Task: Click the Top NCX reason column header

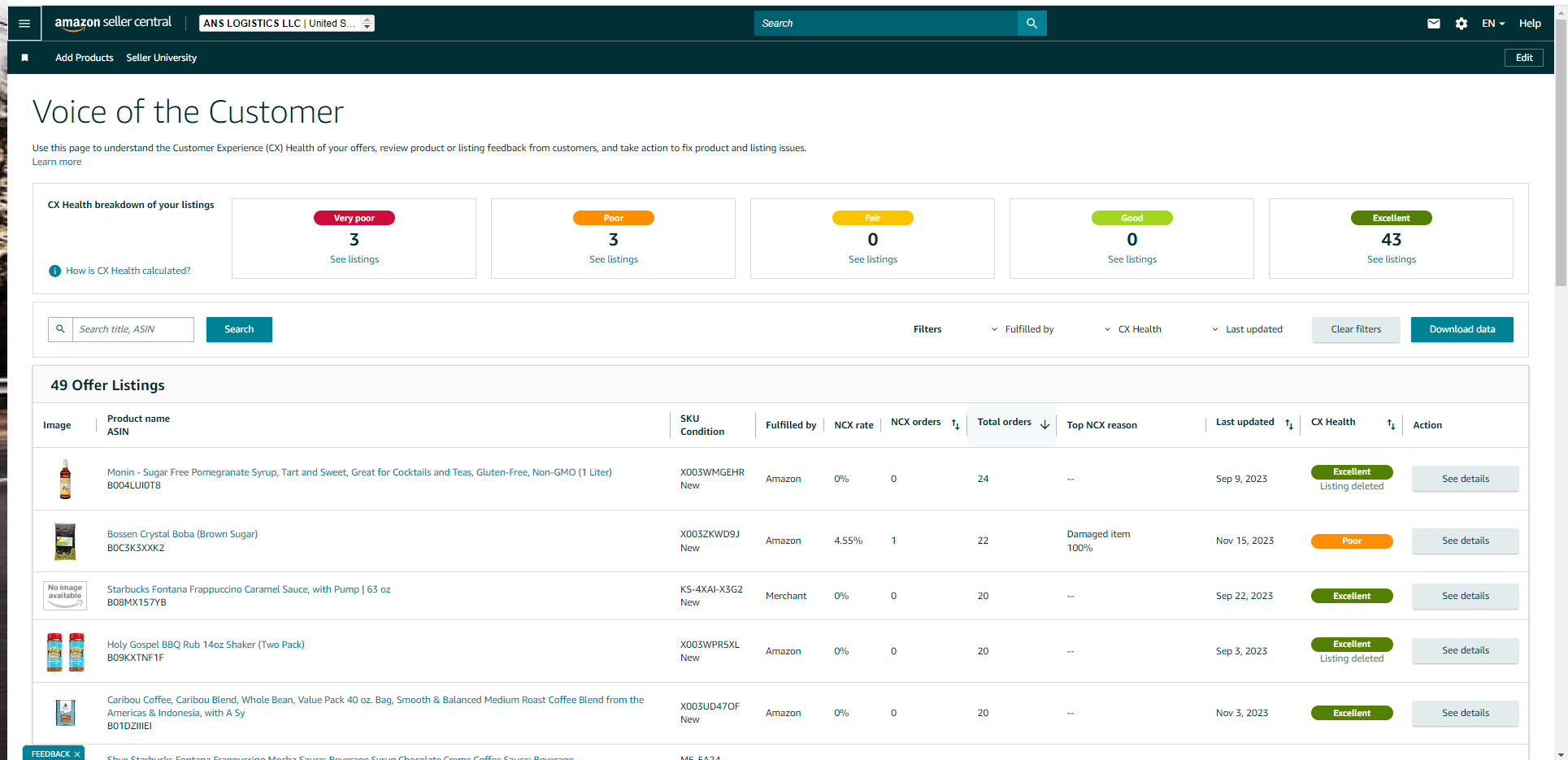Action: coord(1102,425)
